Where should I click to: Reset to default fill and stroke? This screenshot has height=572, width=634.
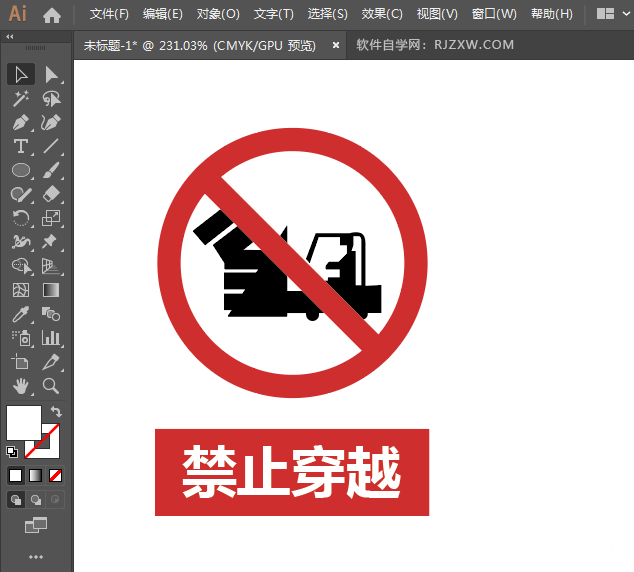pyautogui.click(x=12, y=452)
